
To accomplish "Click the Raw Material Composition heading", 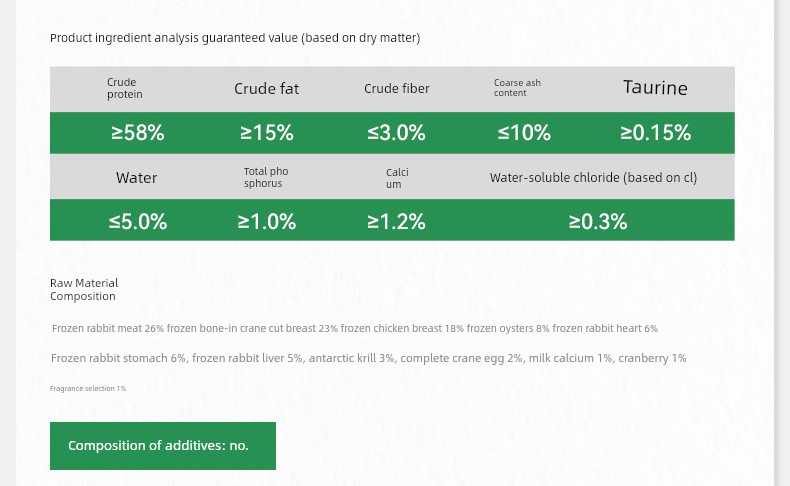I will (84, 290).
